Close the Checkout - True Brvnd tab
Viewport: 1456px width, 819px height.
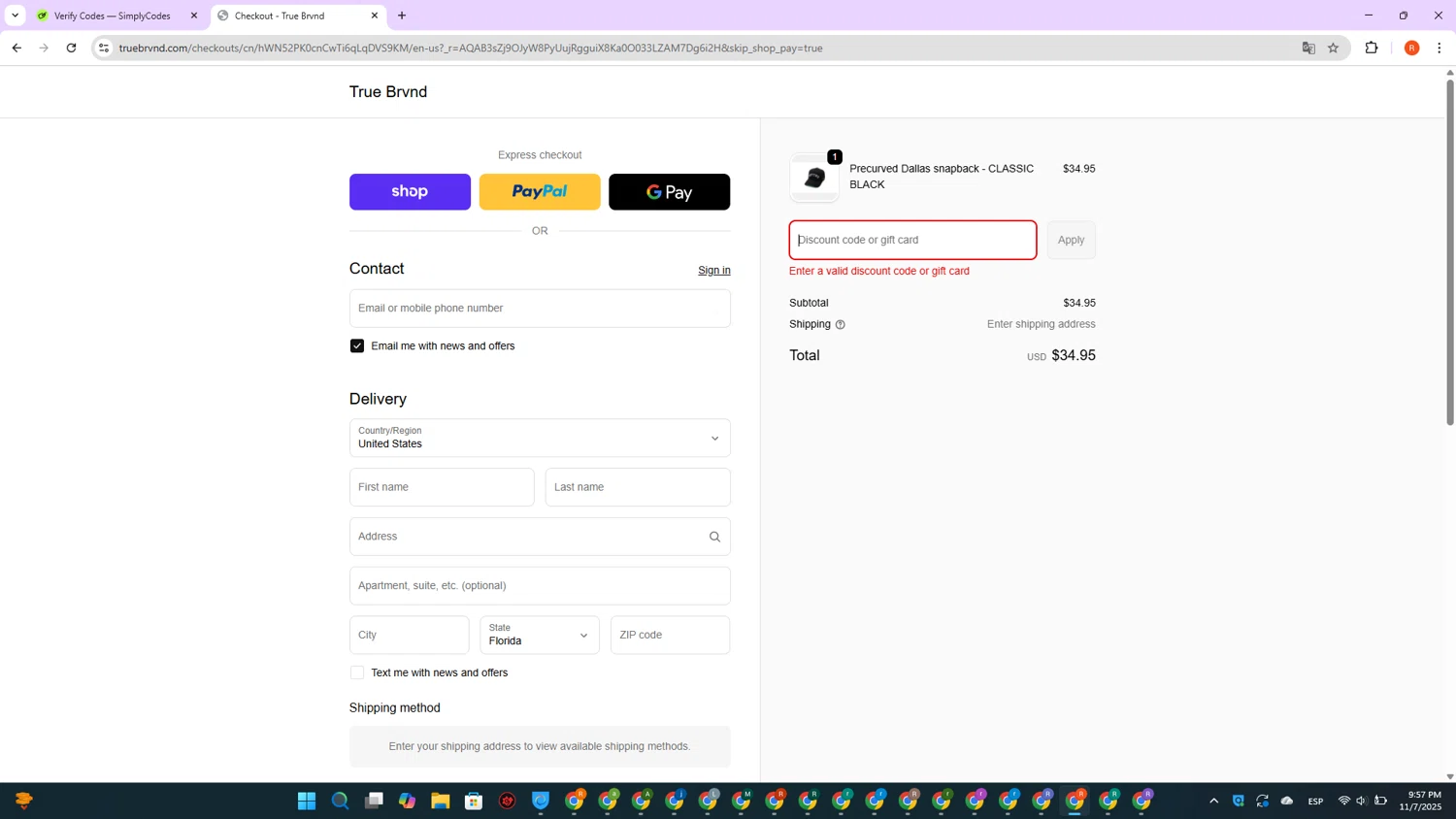click(375, 16)
